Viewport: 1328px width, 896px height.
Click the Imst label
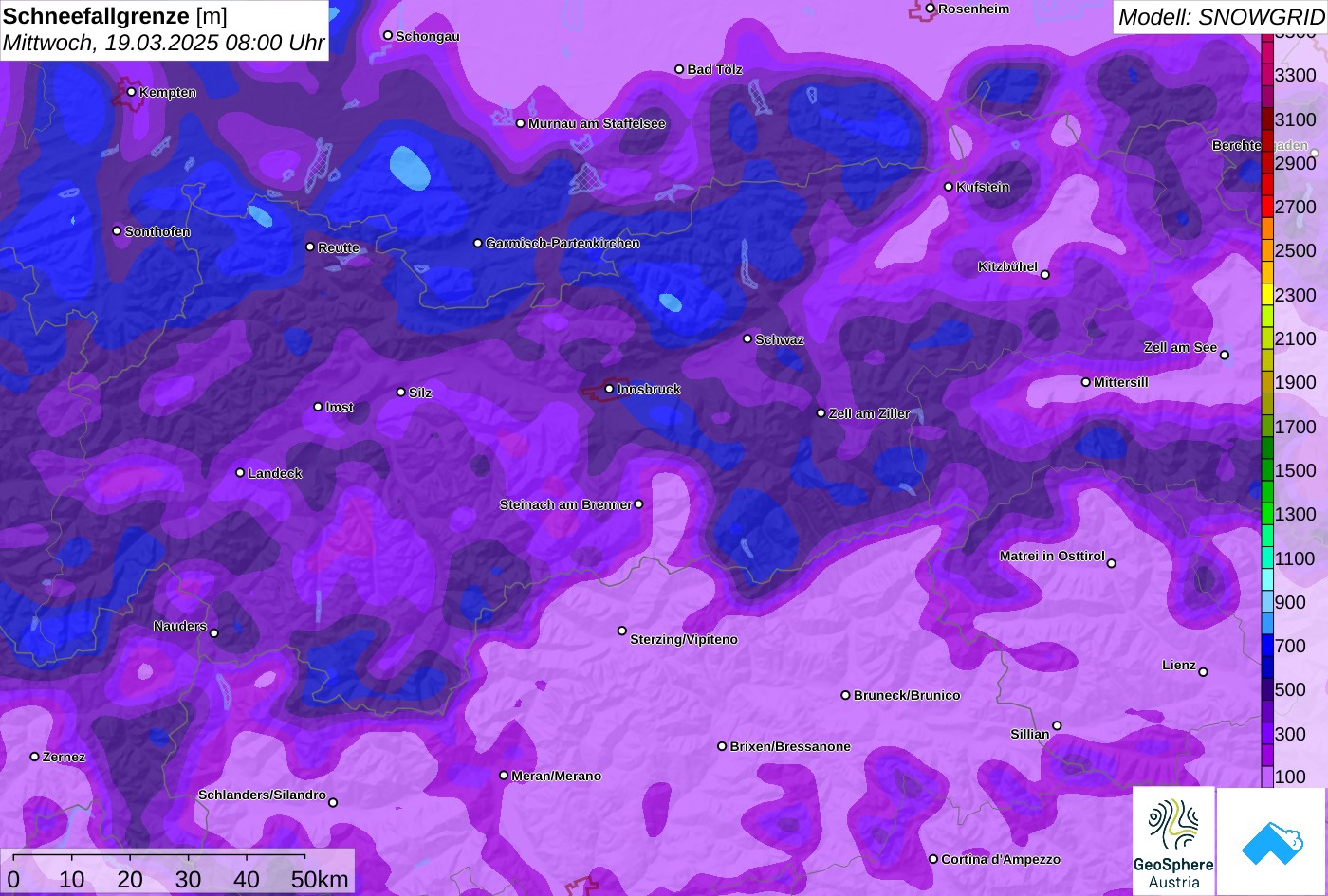340,407
